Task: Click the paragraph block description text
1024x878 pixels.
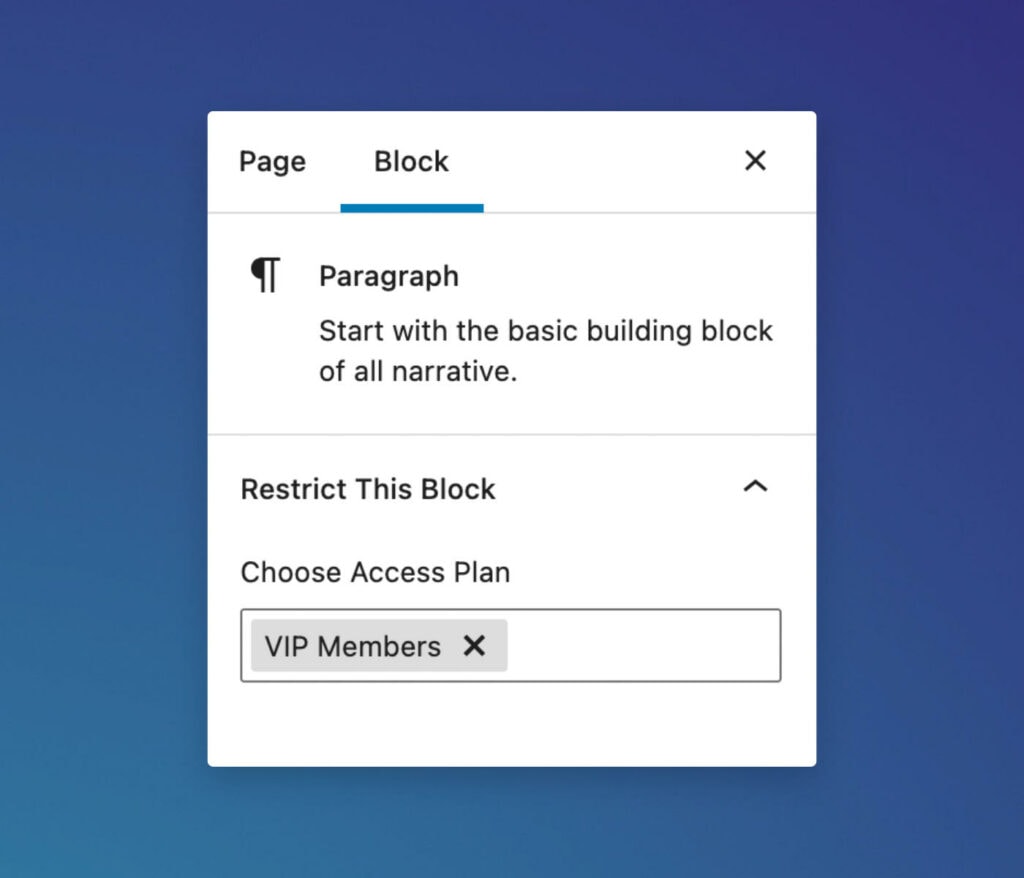Action: tap(545, 350)
